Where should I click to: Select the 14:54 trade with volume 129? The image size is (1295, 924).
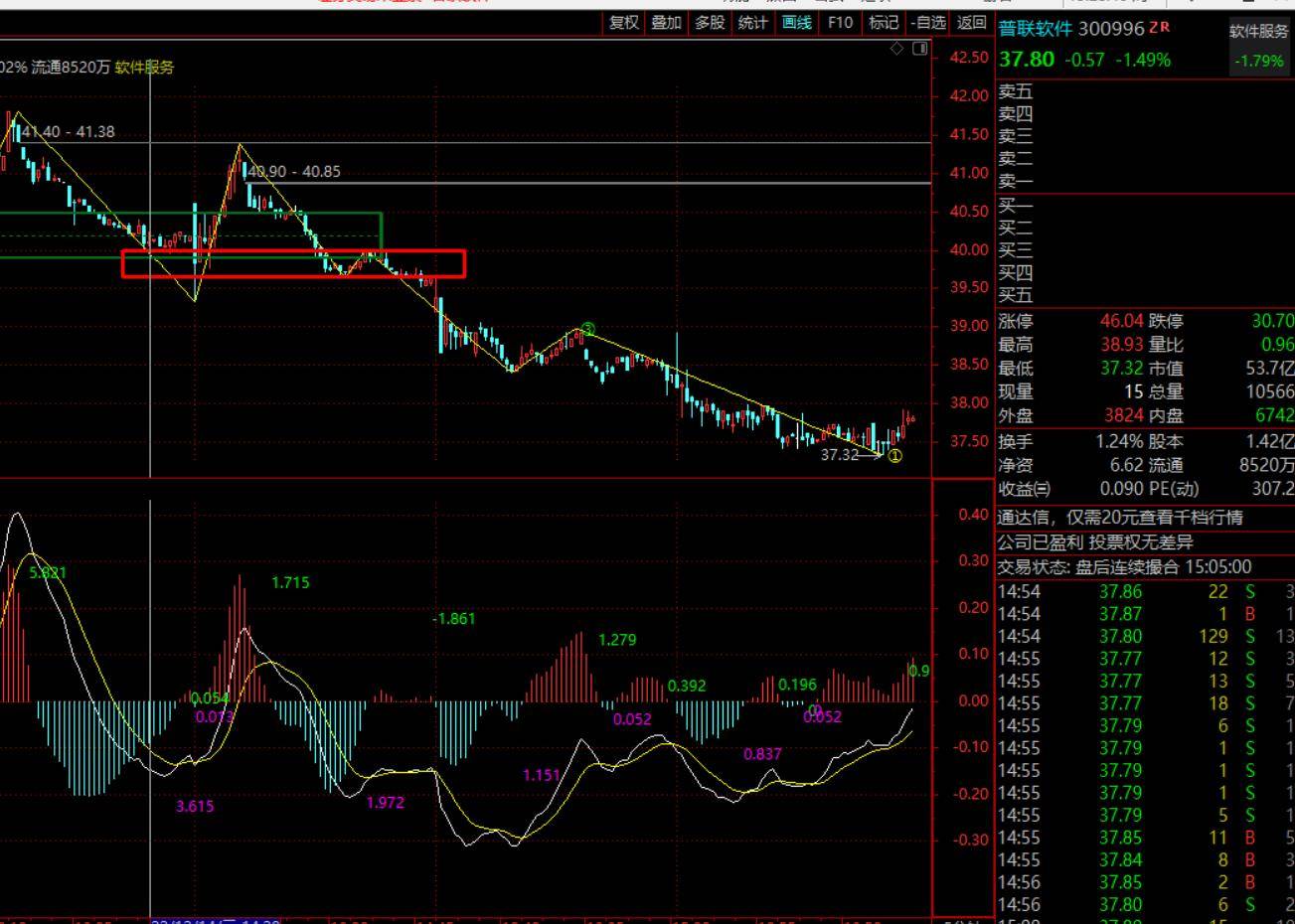click(1145, 636)
